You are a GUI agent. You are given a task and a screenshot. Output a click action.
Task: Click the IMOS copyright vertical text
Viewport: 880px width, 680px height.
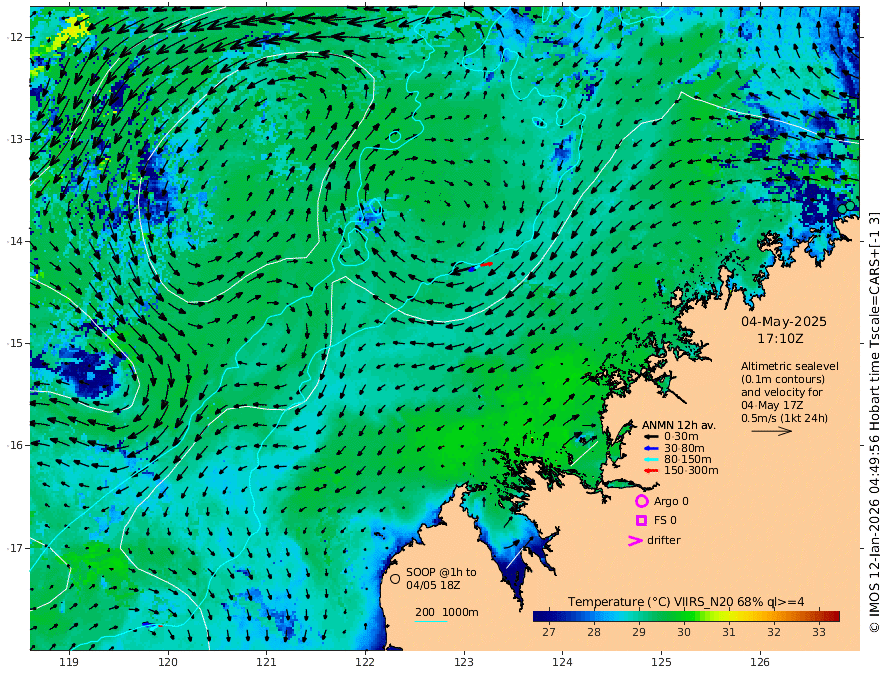873,422
